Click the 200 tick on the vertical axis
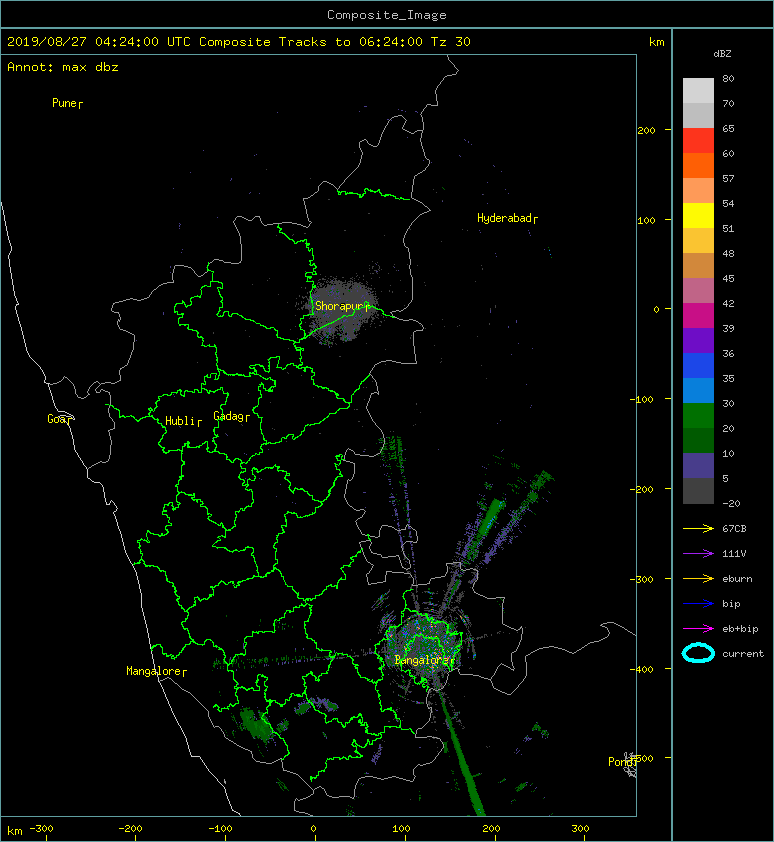This screenshot has height=842, width=774. coord(646,130)
